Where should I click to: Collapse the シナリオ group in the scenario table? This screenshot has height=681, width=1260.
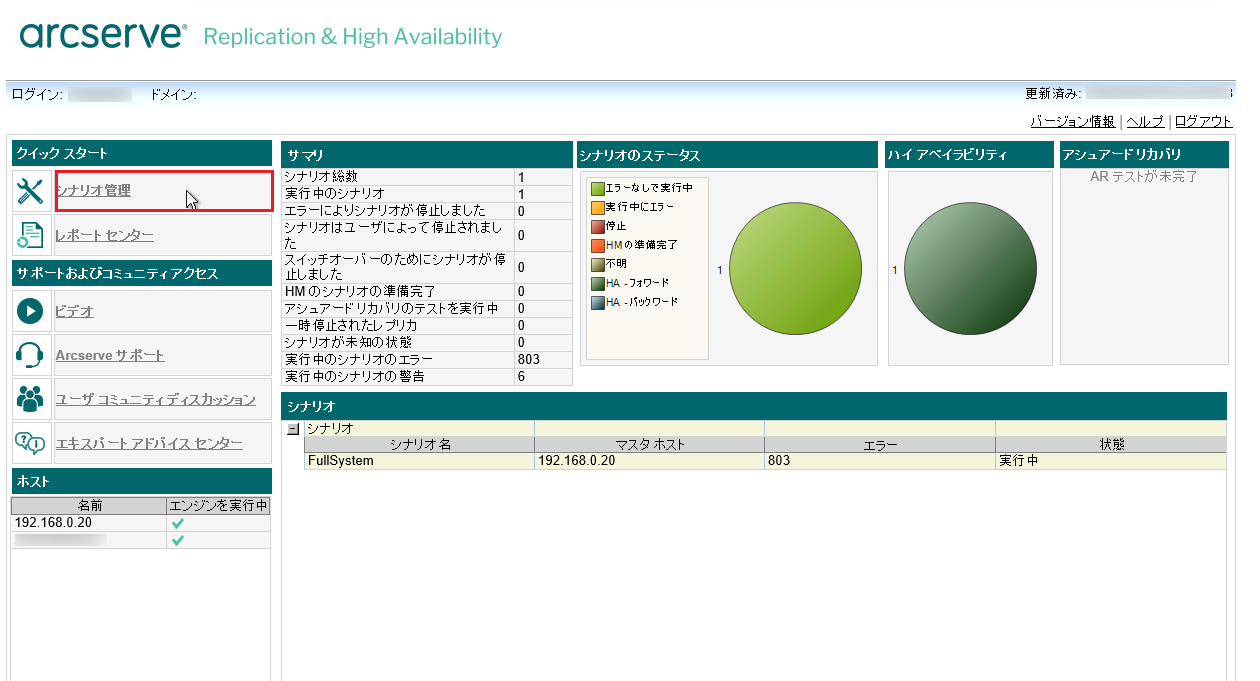point(293,428)
